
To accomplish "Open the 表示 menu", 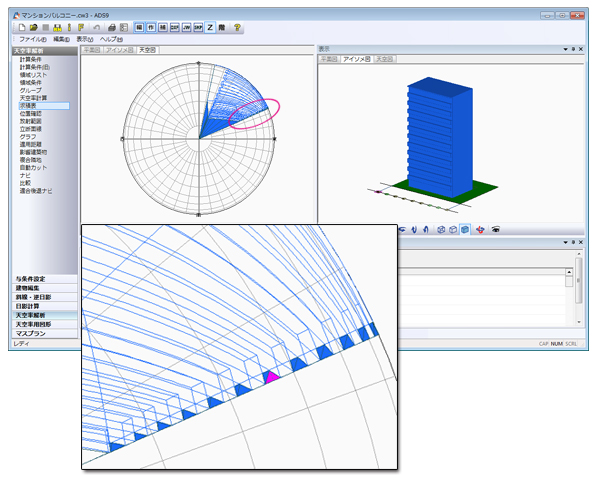I will click(x=85, y=39).
